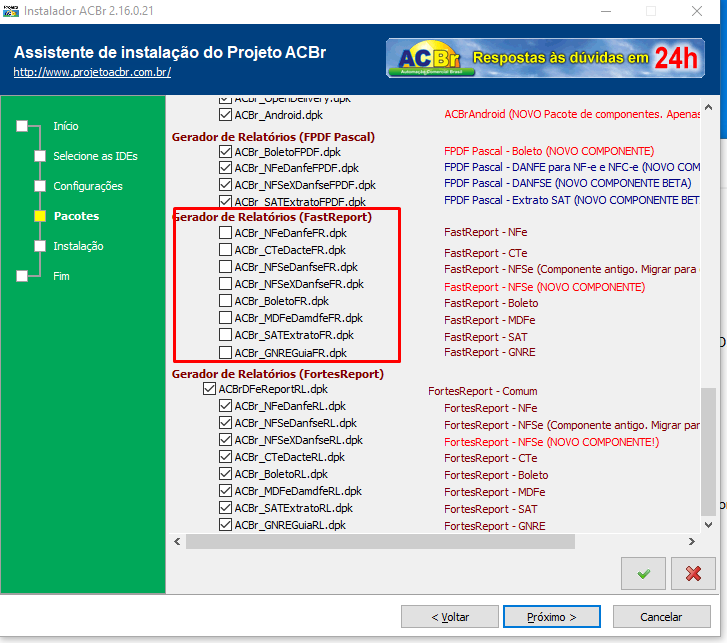The width and height of the screenshot is (727, 643).
Task: Click 'FastReport - MDFe' description text
Action: [490, 320]
